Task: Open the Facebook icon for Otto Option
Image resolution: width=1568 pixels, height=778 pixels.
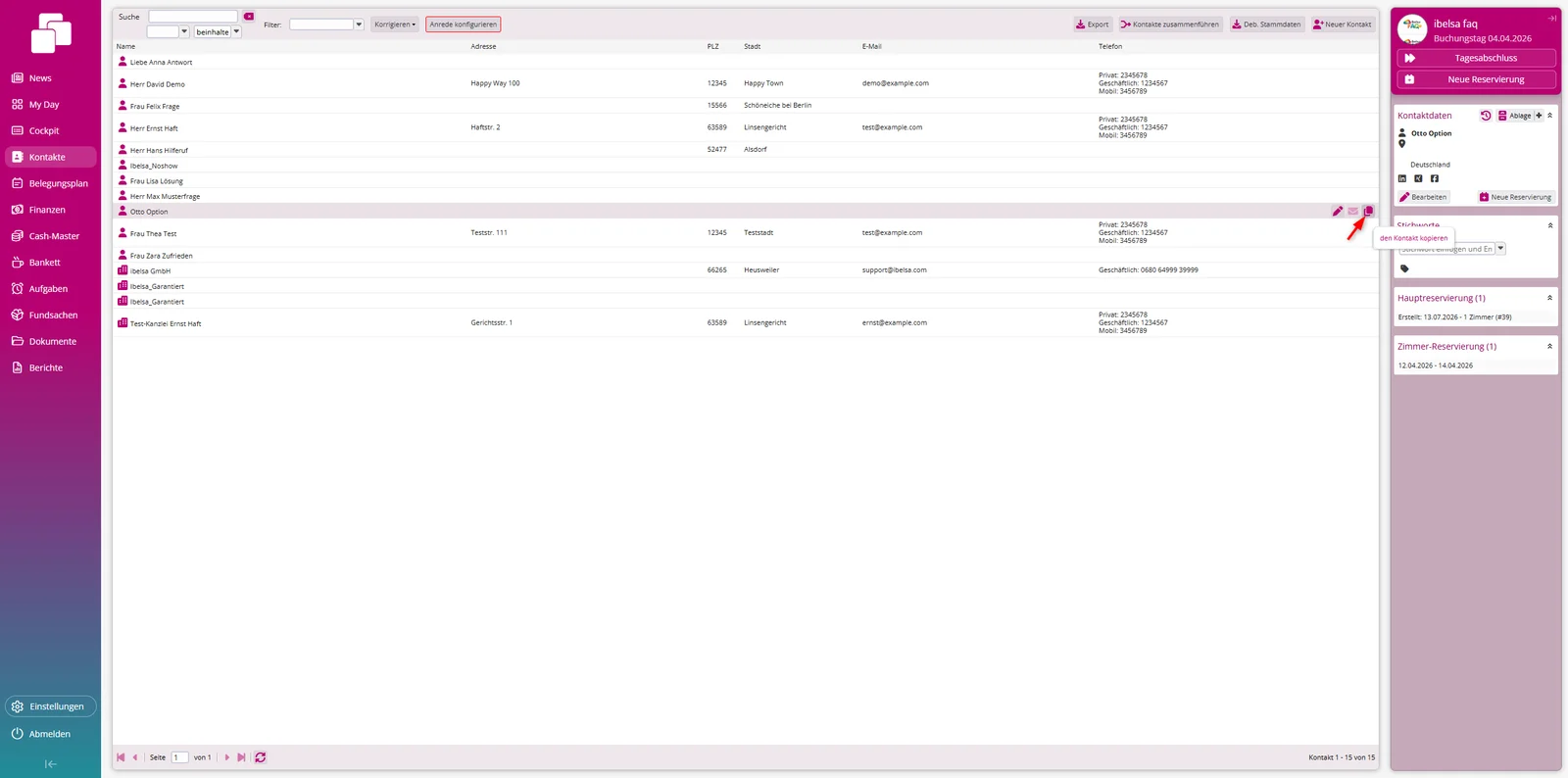Action: [1435, 178]
